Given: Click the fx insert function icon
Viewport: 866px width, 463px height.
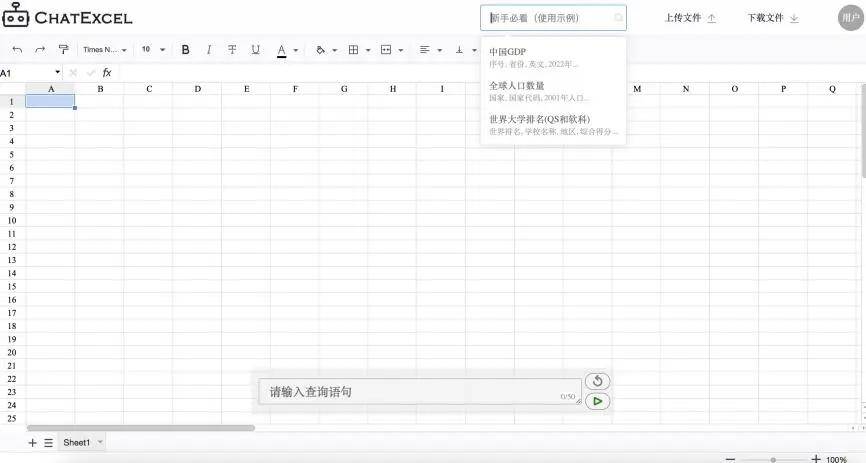Looking at the screenshot, I should click(107, 72).
